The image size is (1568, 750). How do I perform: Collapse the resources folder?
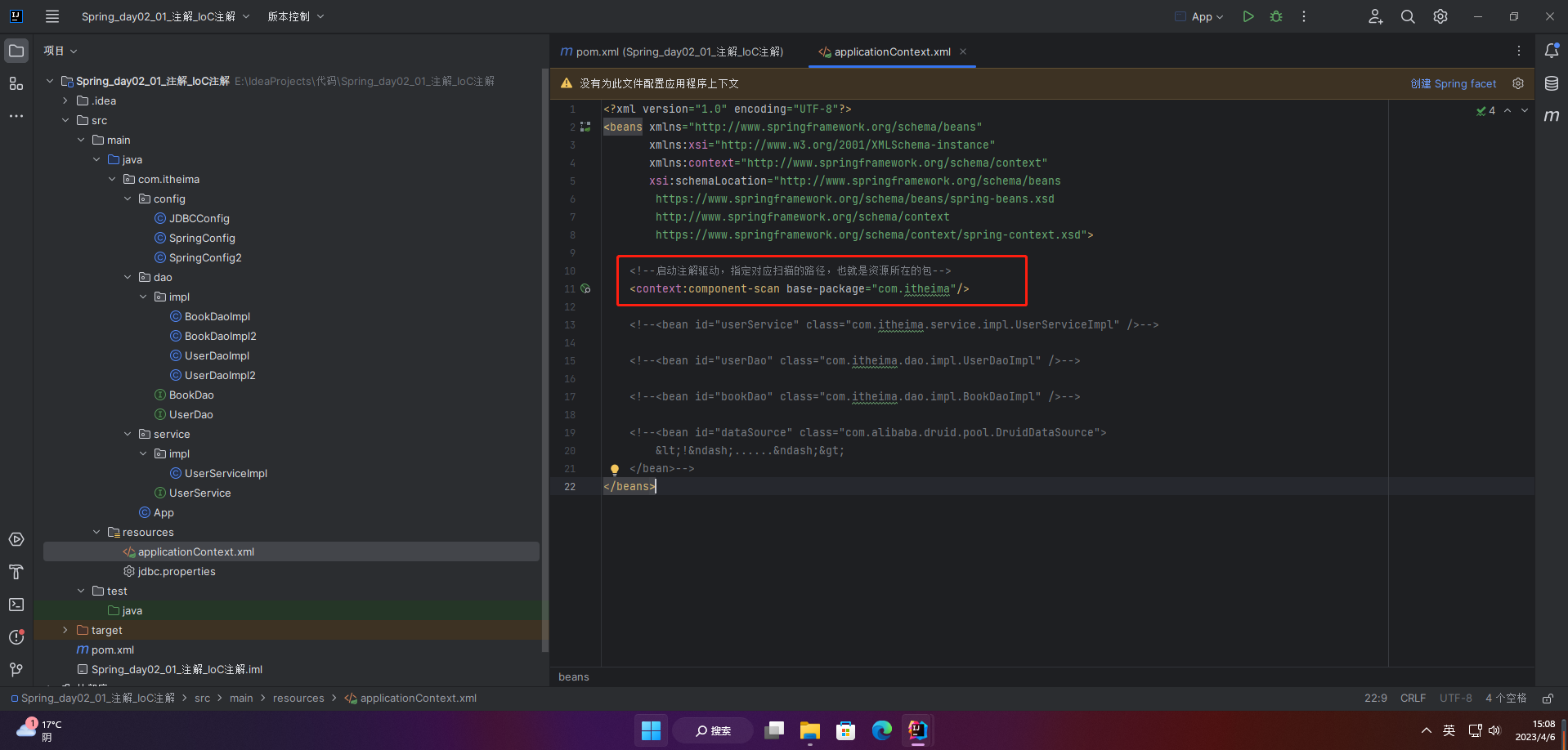[x=96, y=532]
